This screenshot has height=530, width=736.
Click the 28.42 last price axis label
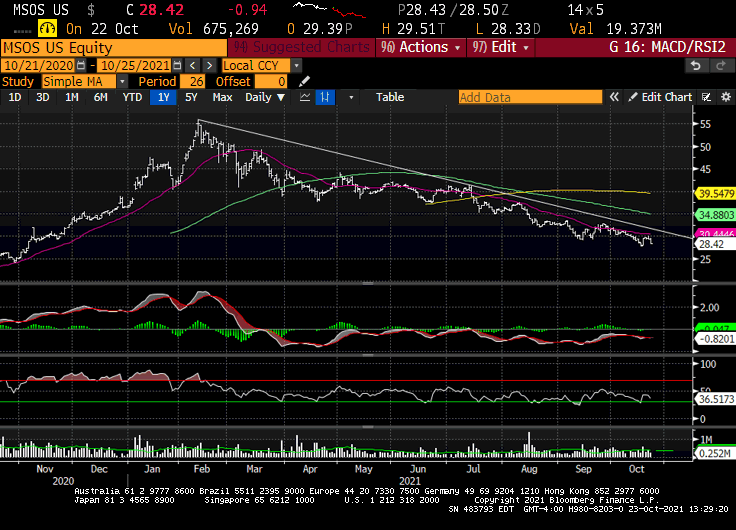pos(713,244)
